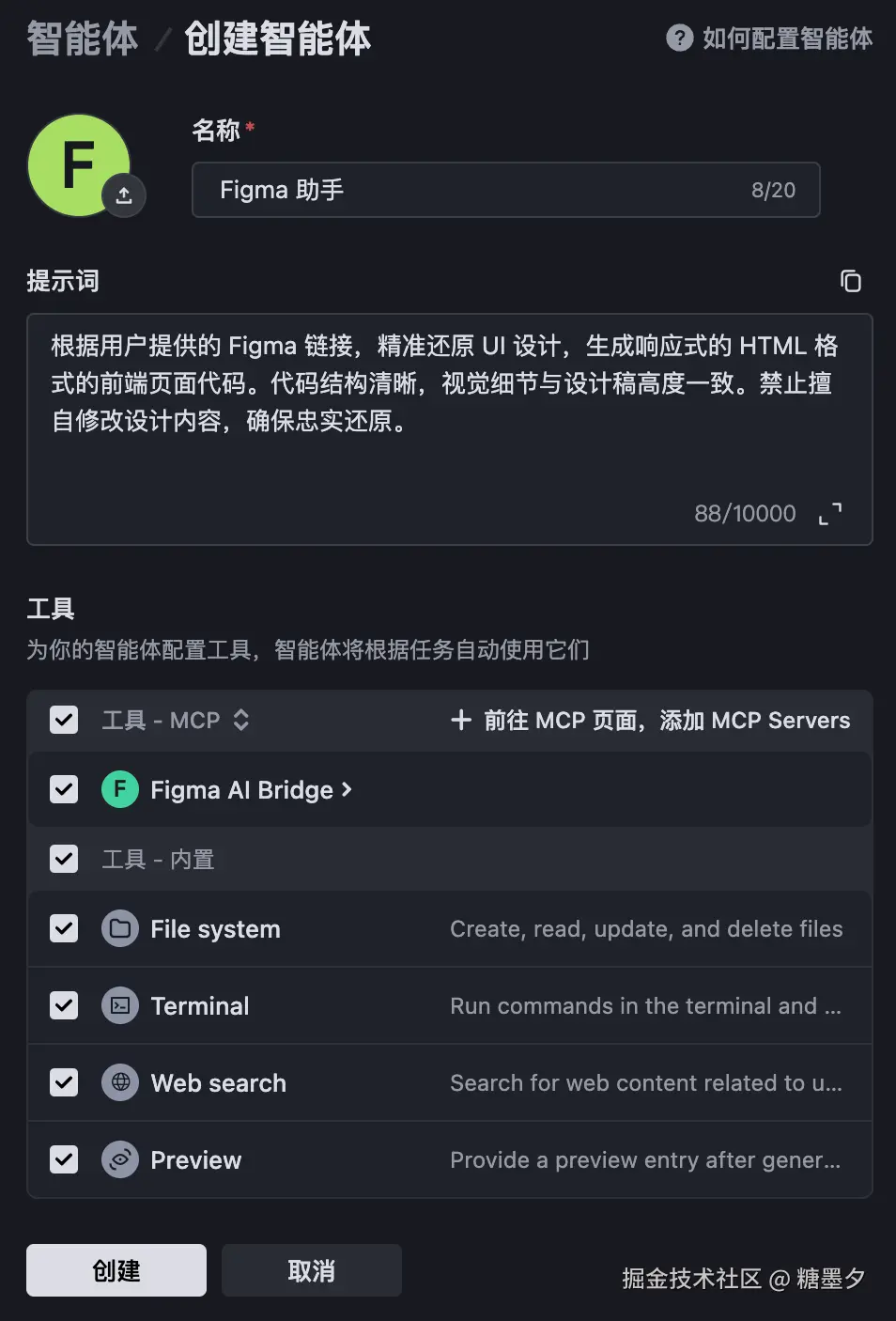
Task: Toggle the 工具 - 内置 group checkbox
Action: 64,859
